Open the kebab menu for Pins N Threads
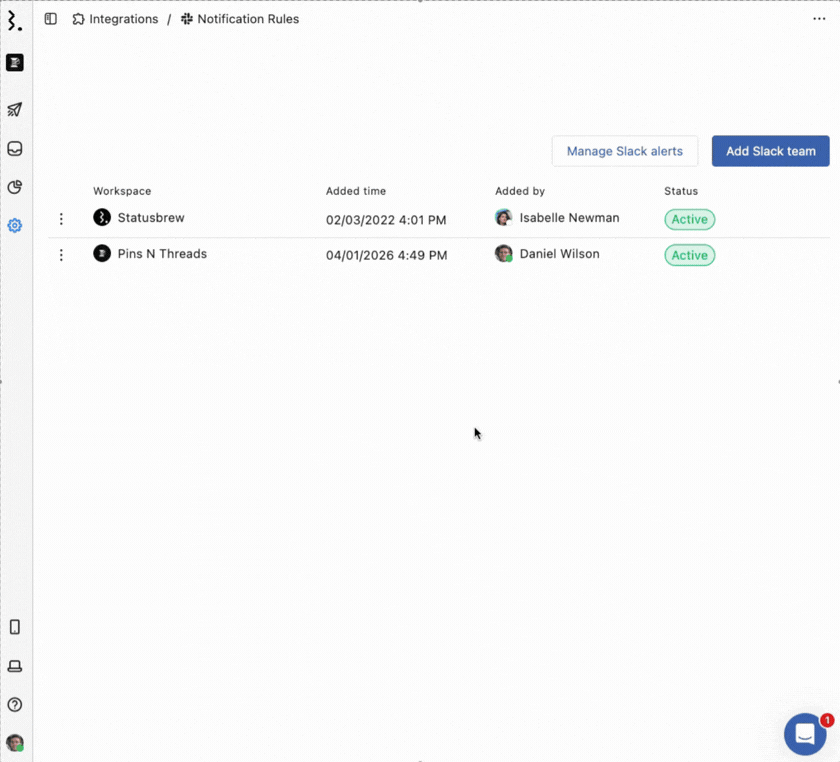This screenshot has height=762, width=840. [61, 254]
